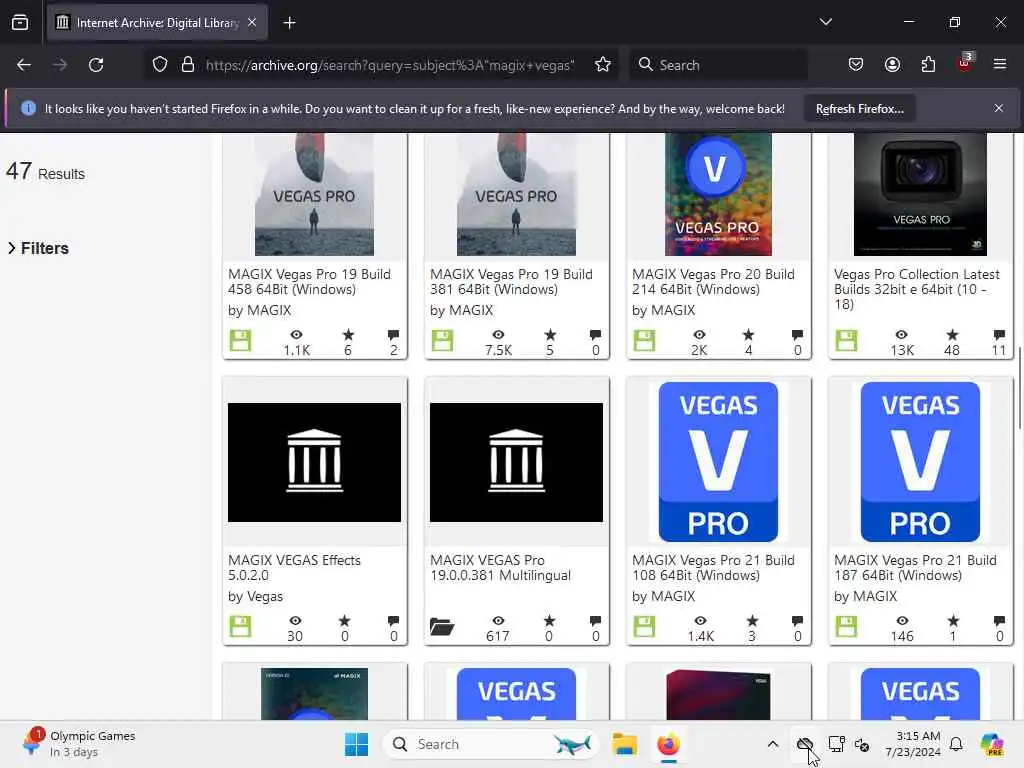Click the page vertical scrollbar
Screen dimensions: 1024x768
[x=1019, y=389]
